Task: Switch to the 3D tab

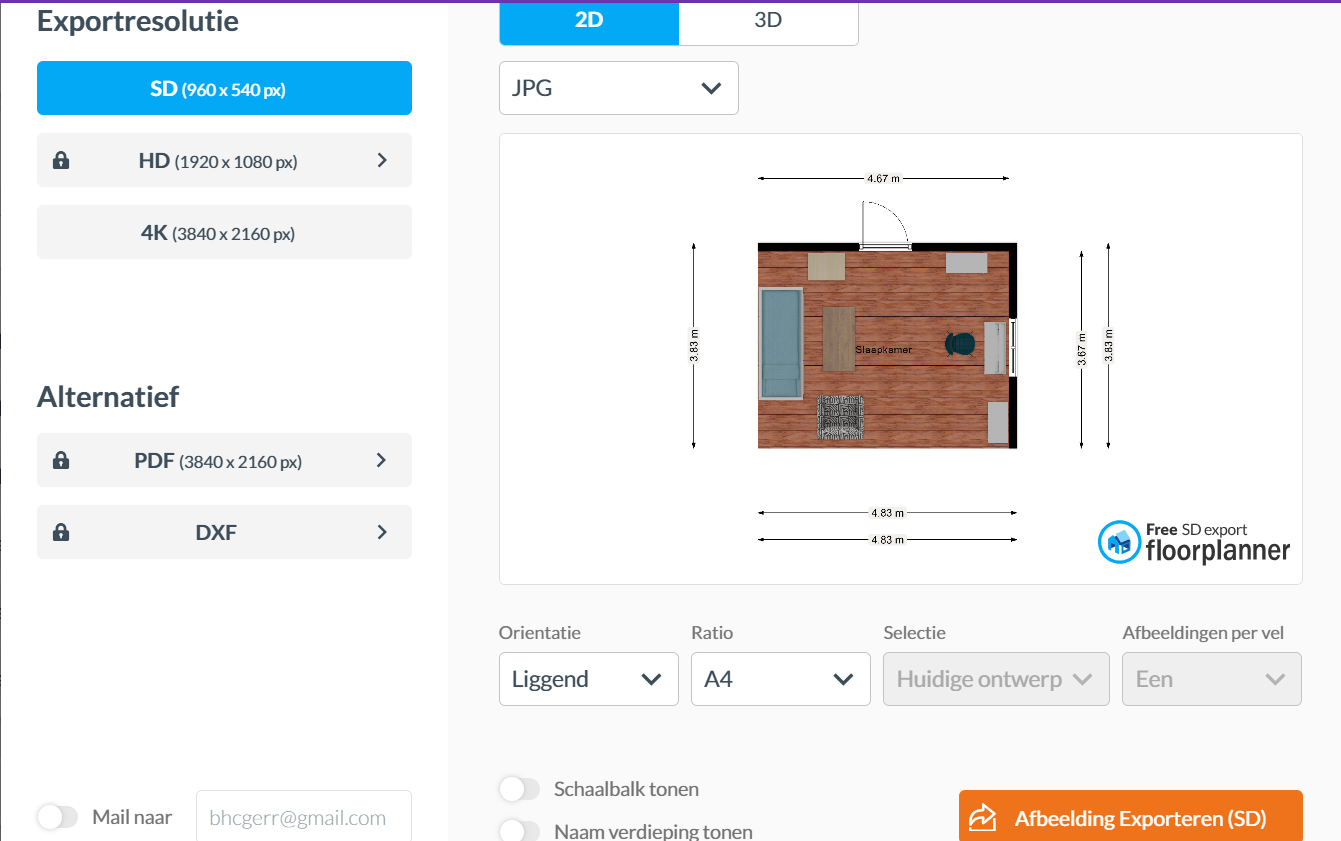Action: pos(768,20)
